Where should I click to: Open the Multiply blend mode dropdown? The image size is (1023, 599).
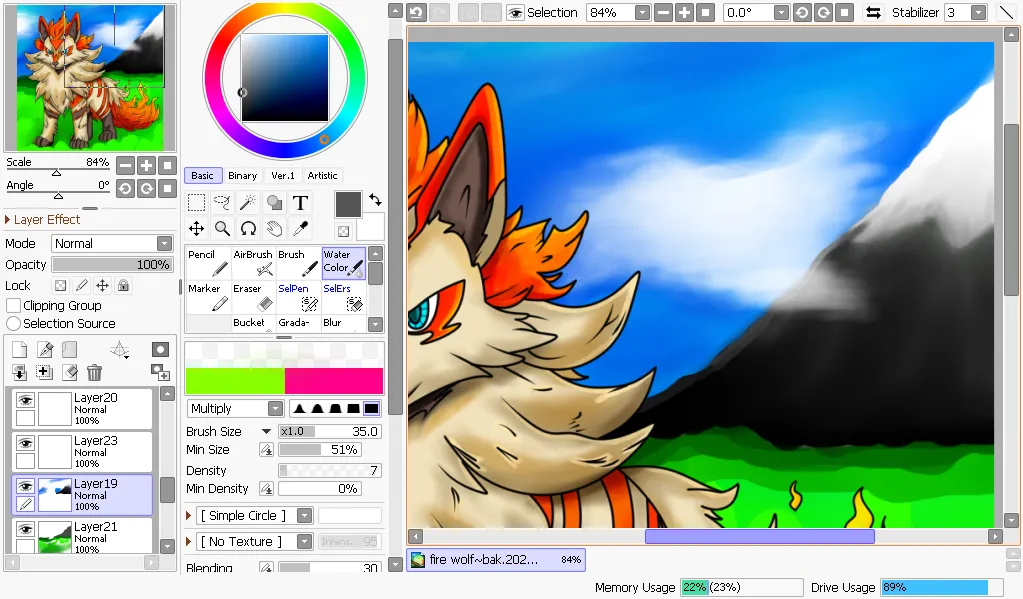click(x=275, y=408)
